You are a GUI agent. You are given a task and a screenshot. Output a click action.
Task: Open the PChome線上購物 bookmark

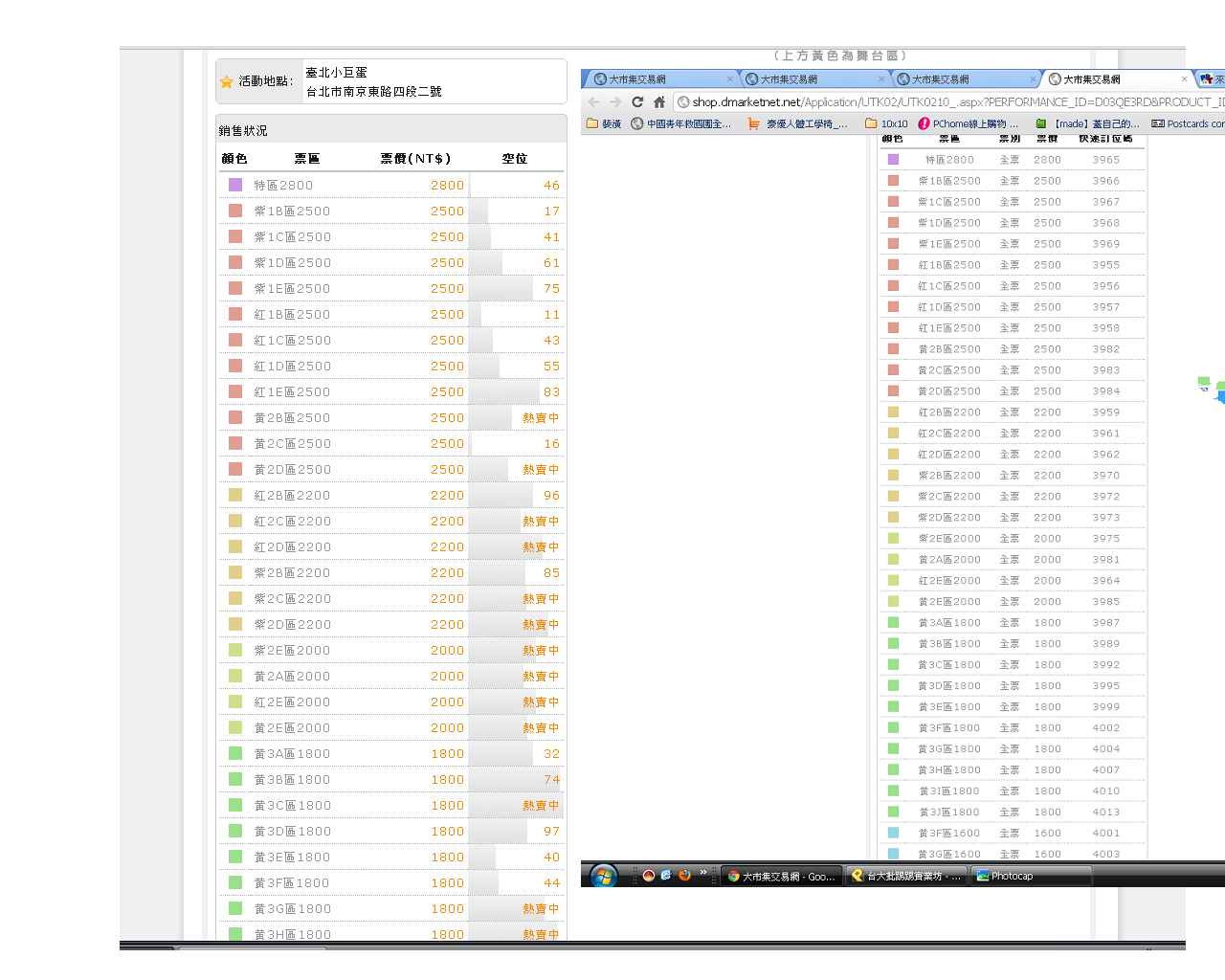coord(968,124)
